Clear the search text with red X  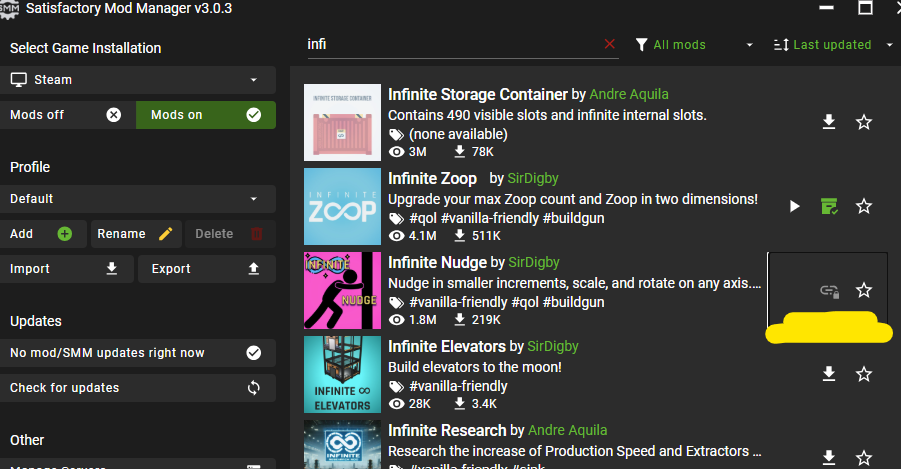610,44
